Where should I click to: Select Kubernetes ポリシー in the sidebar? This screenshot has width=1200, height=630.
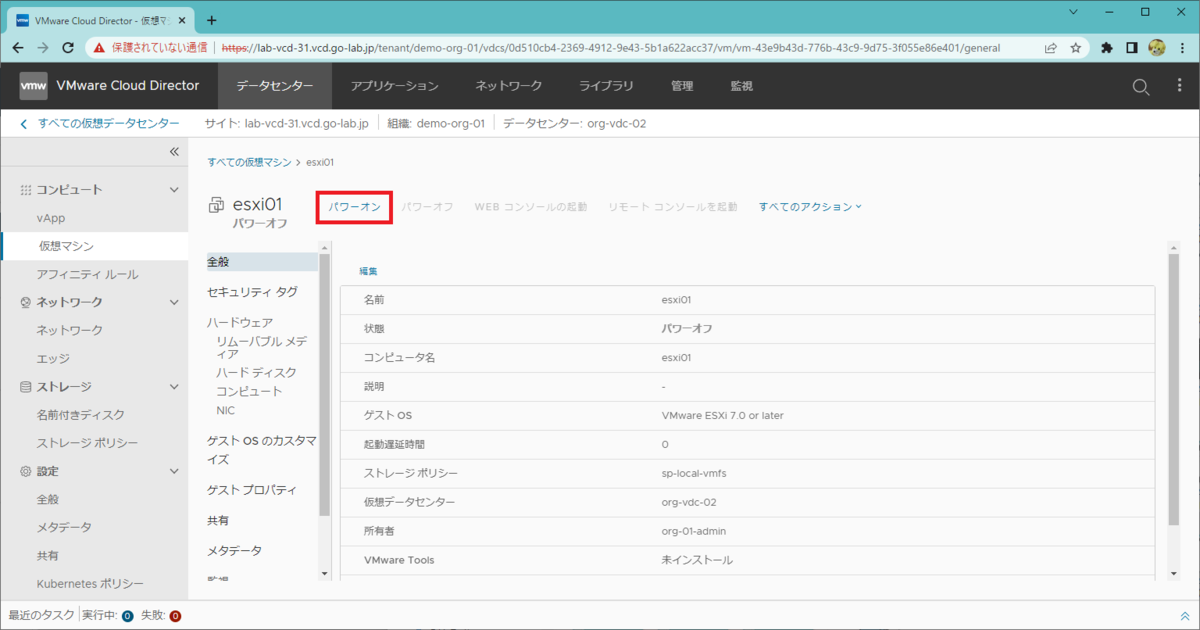point(90,583)
